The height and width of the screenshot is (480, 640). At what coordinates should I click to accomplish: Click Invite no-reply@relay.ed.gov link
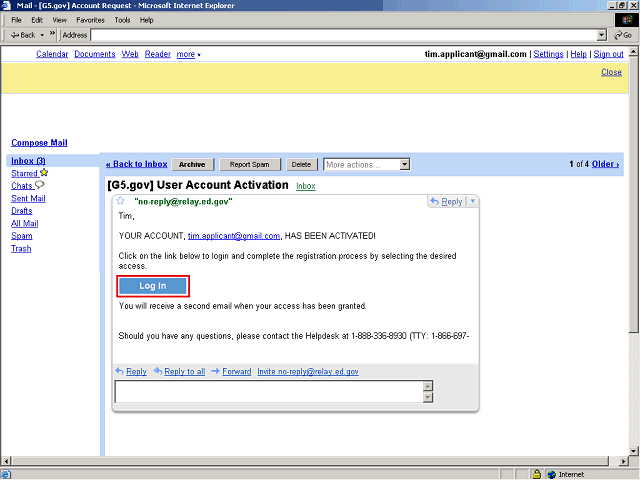tap(308, 371)
